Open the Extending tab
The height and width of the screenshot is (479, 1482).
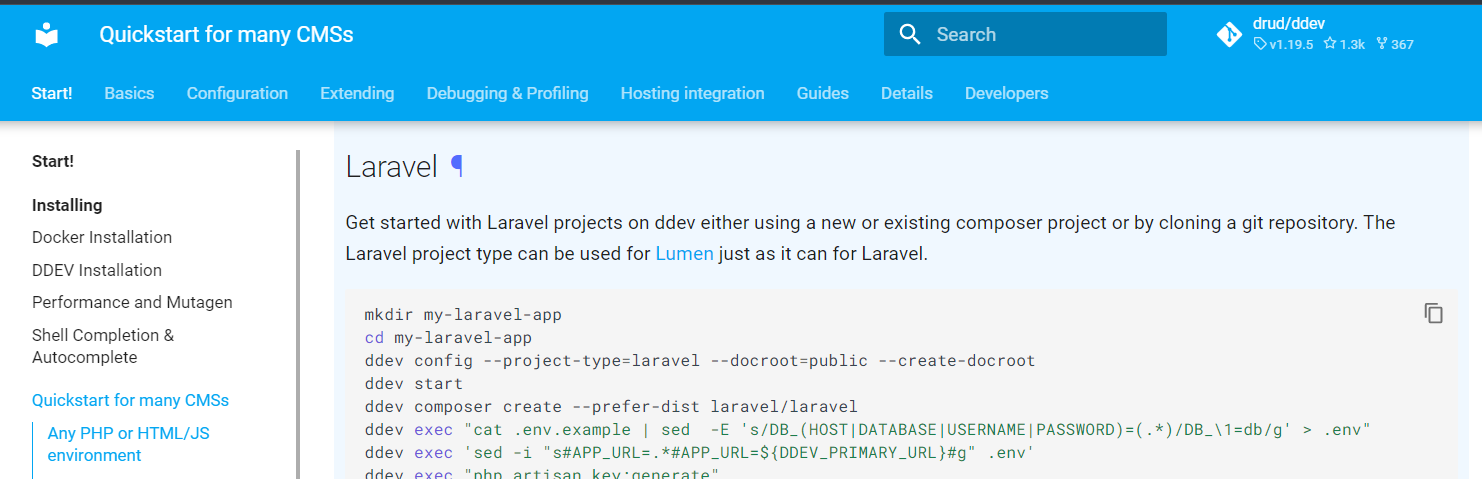(357, 93)
